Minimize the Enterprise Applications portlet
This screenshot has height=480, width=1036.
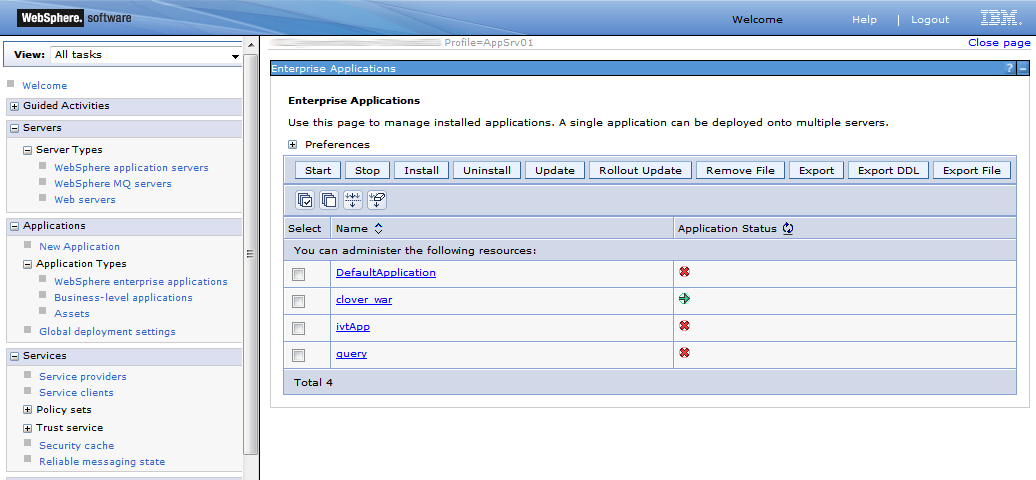[1023, 68]
